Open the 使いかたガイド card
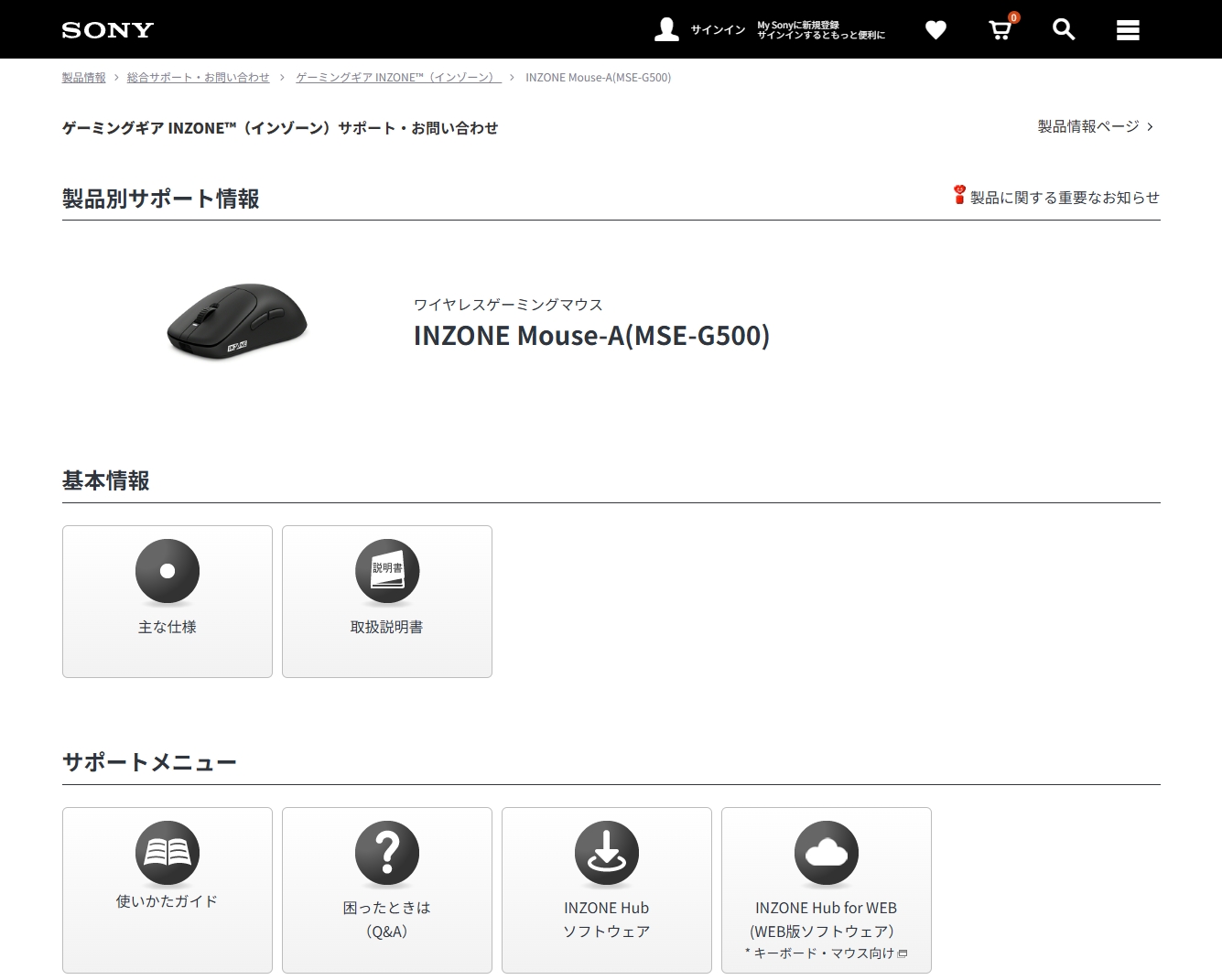Viewport: 1222px width, 980px height. click(x=168, y=889)
